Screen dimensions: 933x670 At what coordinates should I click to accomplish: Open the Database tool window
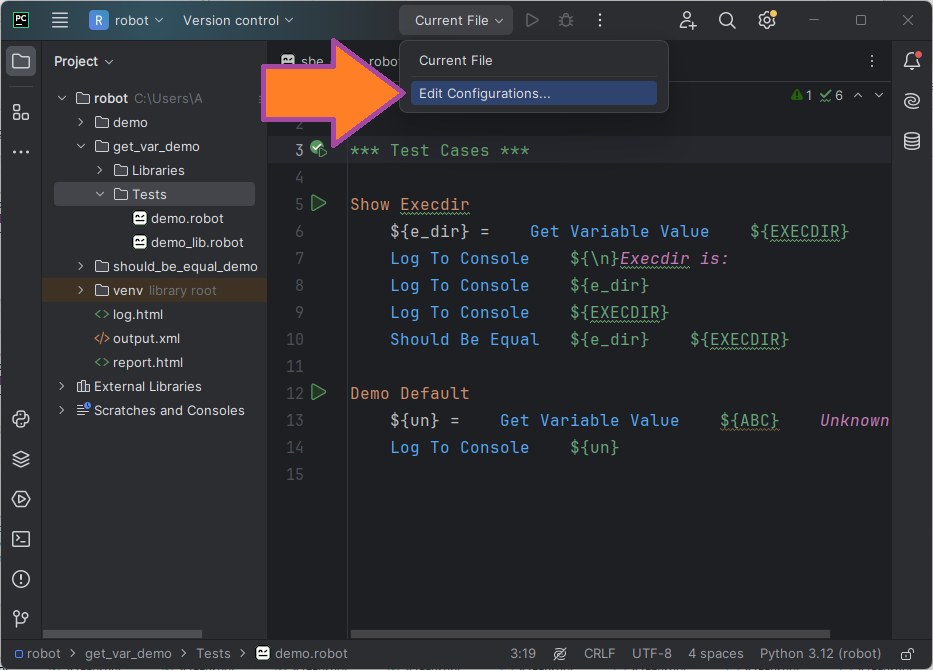click(x=912, y=141)
